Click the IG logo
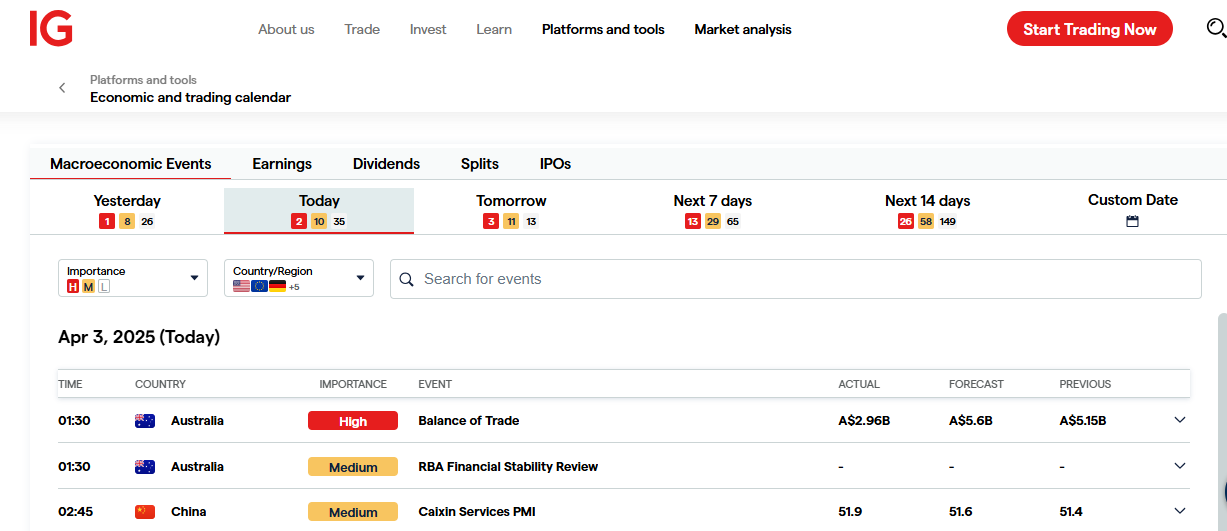Viewport: 1227px width, 531px height. pos(51,29)
